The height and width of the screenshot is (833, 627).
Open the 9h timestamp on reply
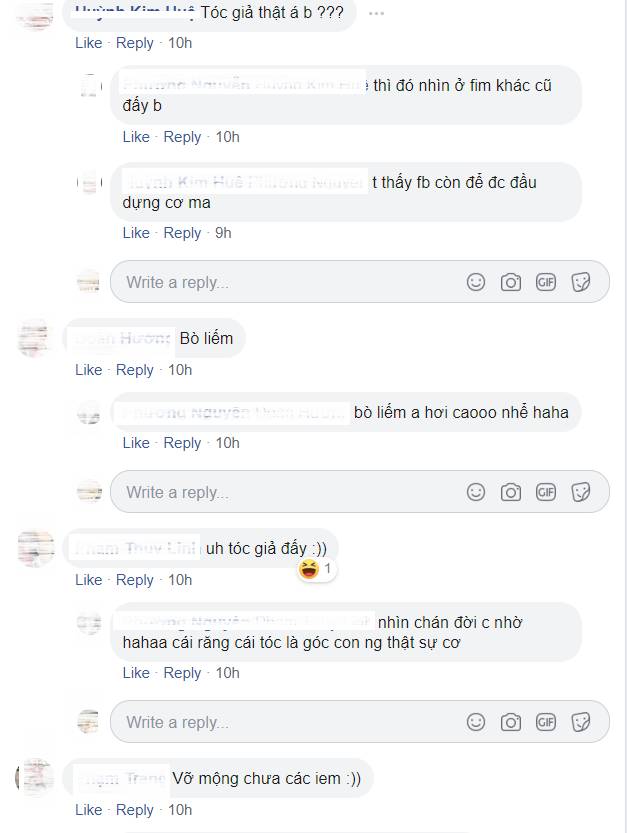click(223, 233)
